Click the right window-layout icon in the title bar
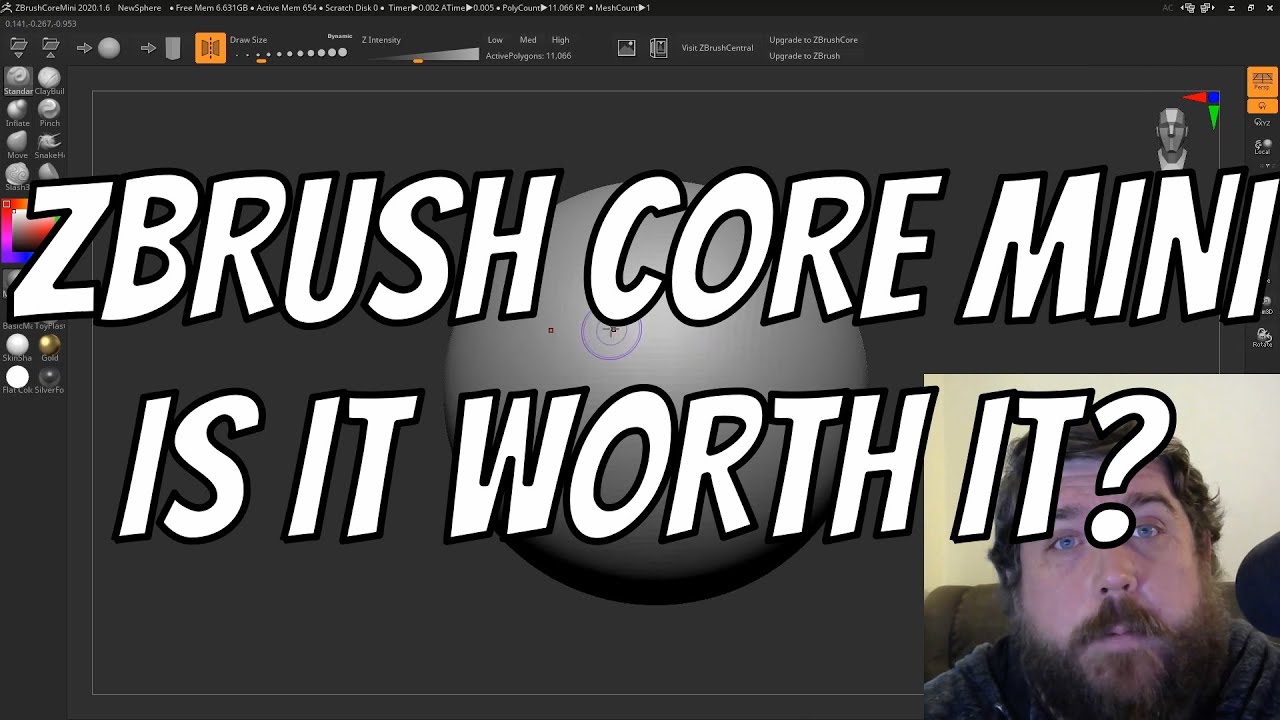Image resolution: width=1280 pixels, height=720 pixels. (1207, 8)
